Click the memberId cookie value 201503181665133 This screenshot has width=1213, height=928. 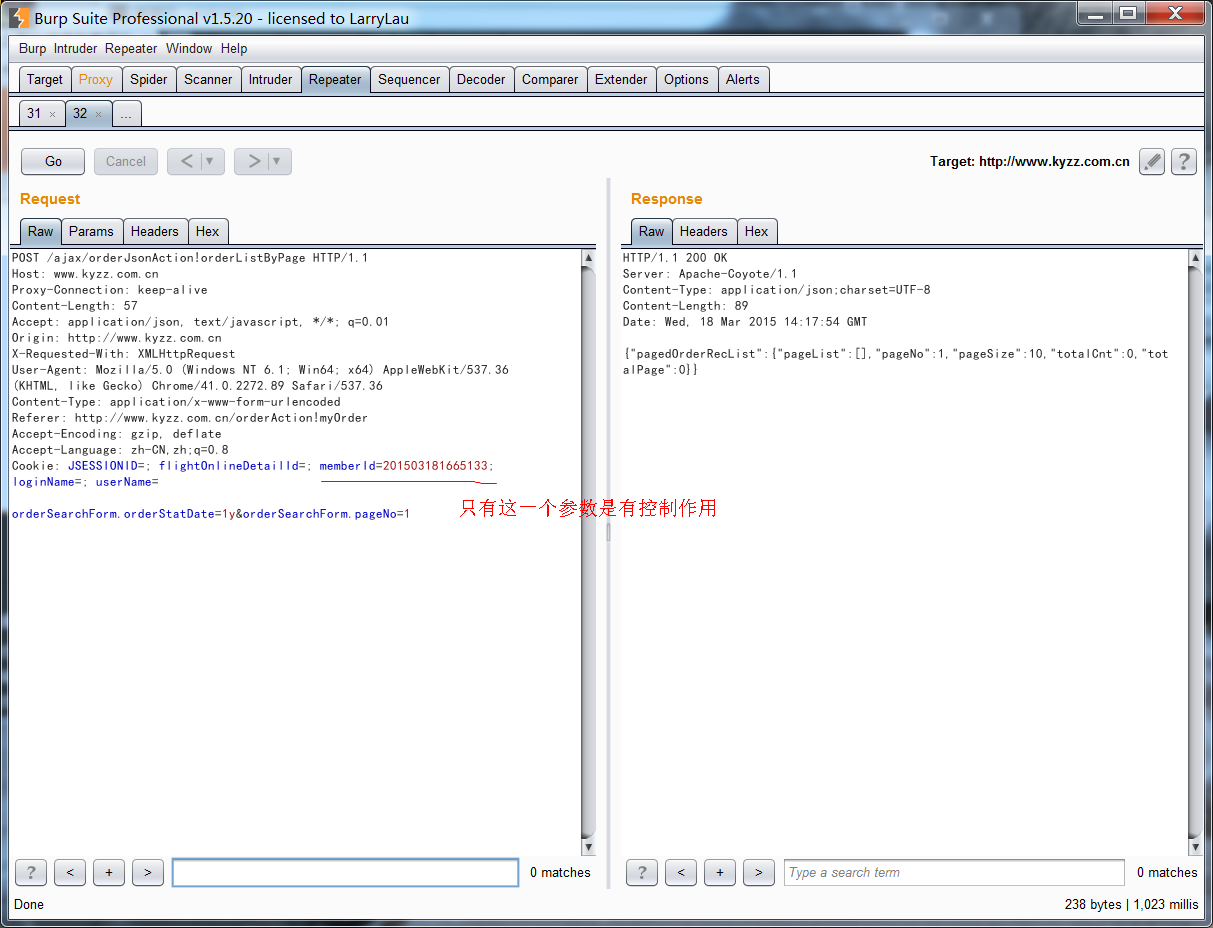435,466
